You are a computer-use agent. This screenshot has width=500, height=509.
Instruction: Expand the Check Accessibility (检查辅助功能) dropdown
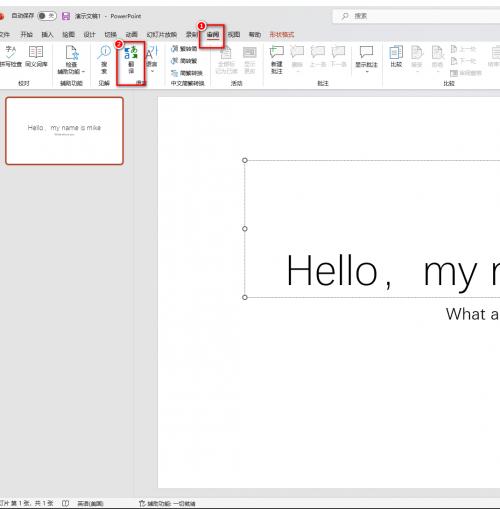(83, 72)
